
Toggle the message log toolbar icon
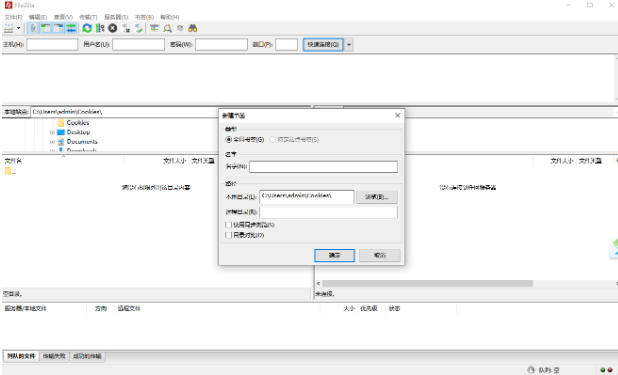[x=34, y=28]
